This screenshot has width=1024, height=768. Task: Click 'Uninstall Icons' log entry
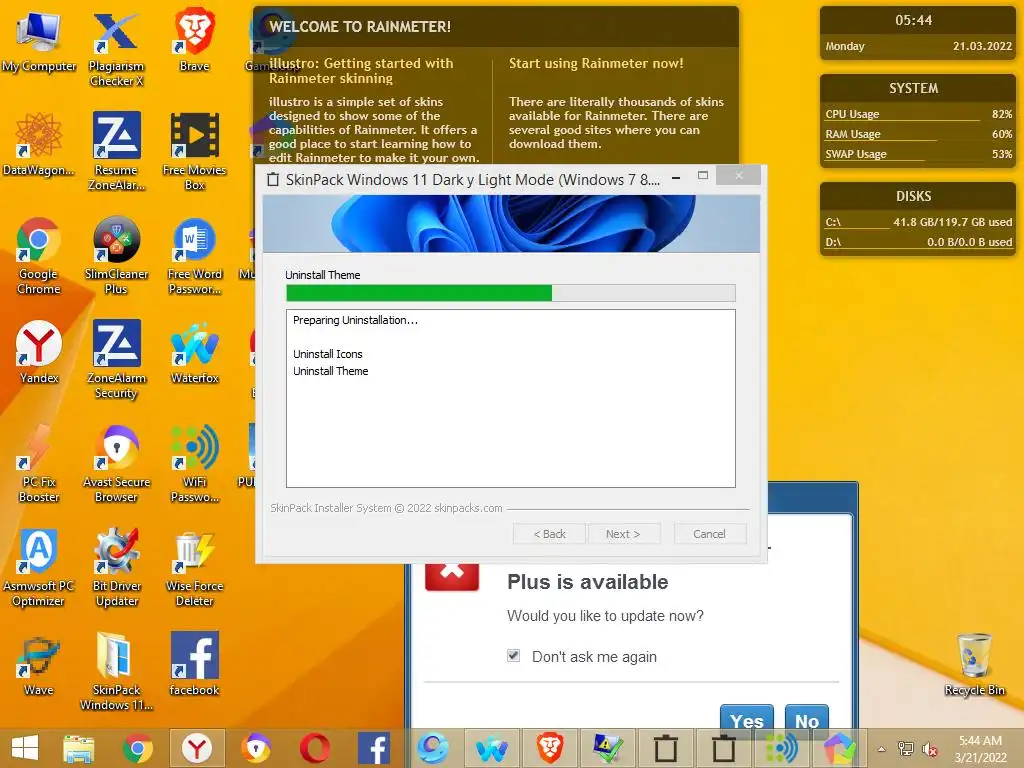328,354
